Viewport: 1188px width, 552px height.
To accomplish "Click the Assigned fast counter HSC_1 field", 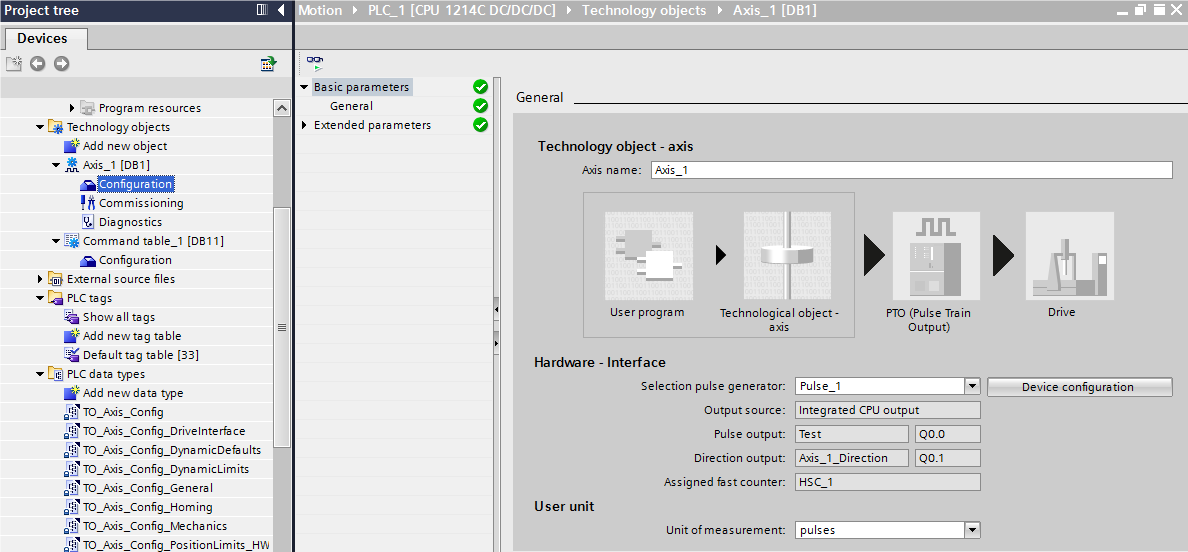I will pos(888,482).
